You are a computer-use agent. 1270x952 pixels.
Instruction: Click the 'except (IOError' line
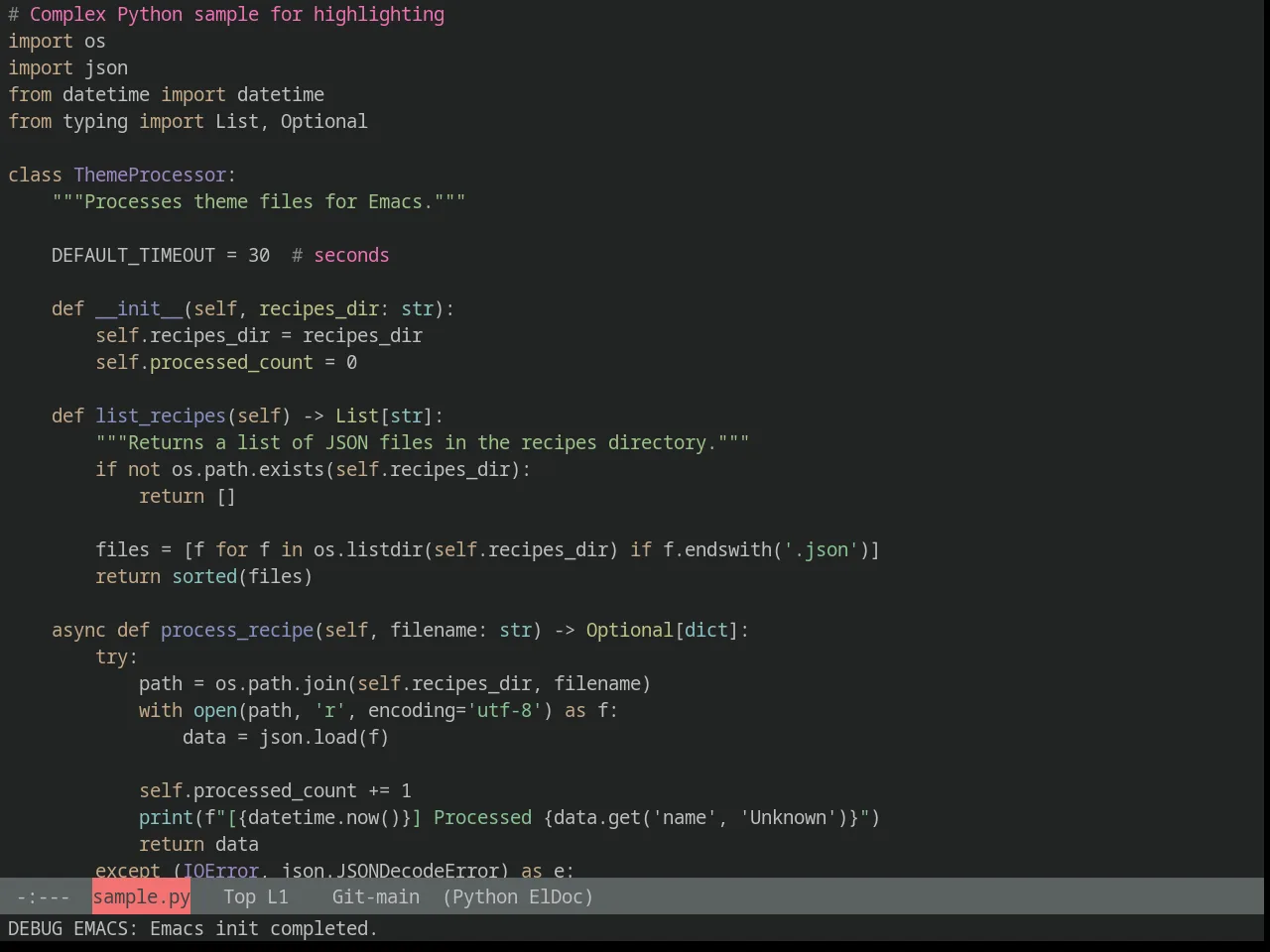[x=335, y=870]
